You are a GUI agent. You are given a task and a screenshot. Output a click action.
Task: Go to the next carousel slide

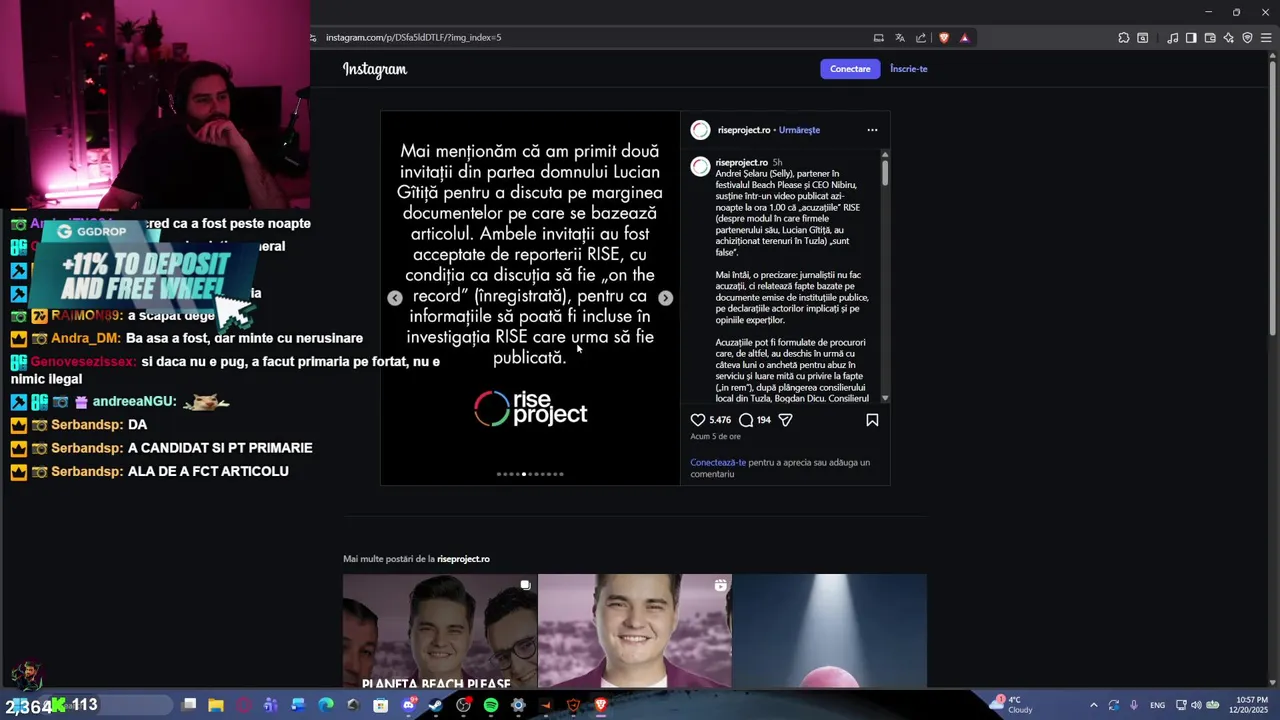pyautogui.click(x=665, y=298)
